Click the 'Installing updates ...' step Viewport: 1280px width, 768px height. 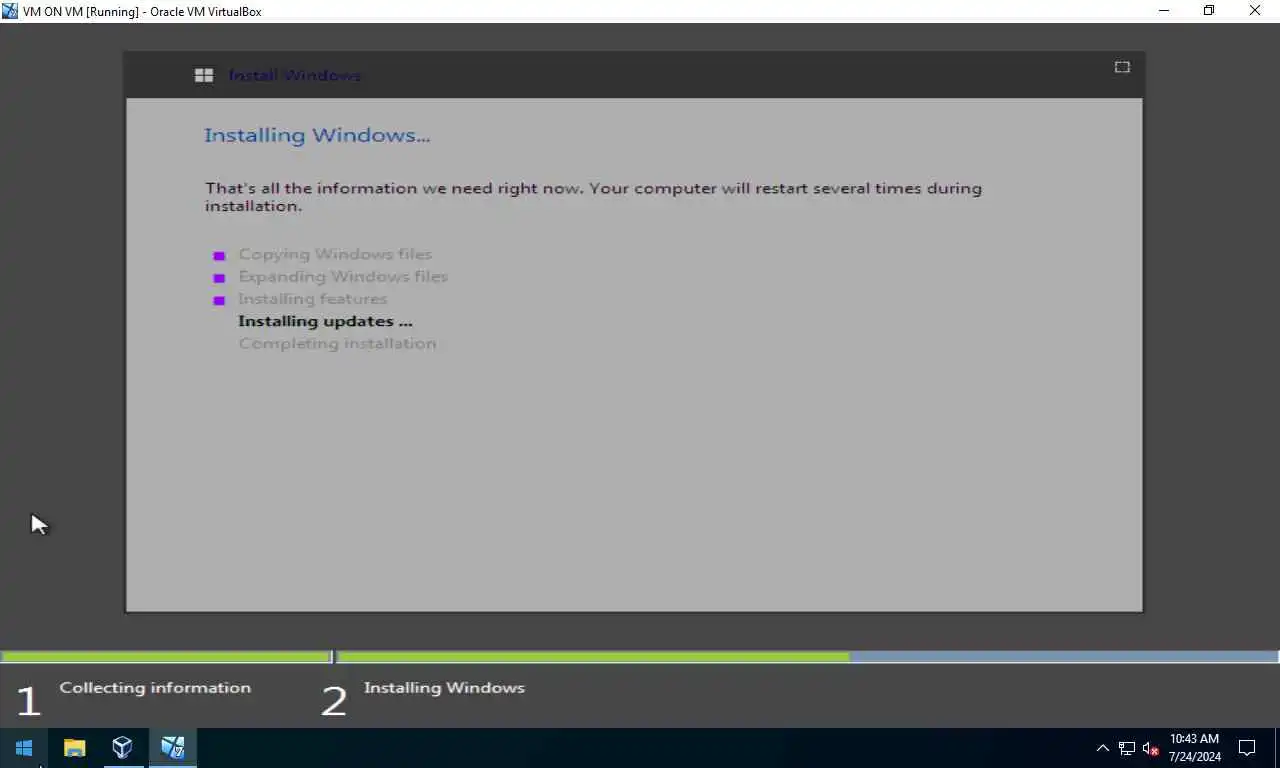(x=325, y=321)
